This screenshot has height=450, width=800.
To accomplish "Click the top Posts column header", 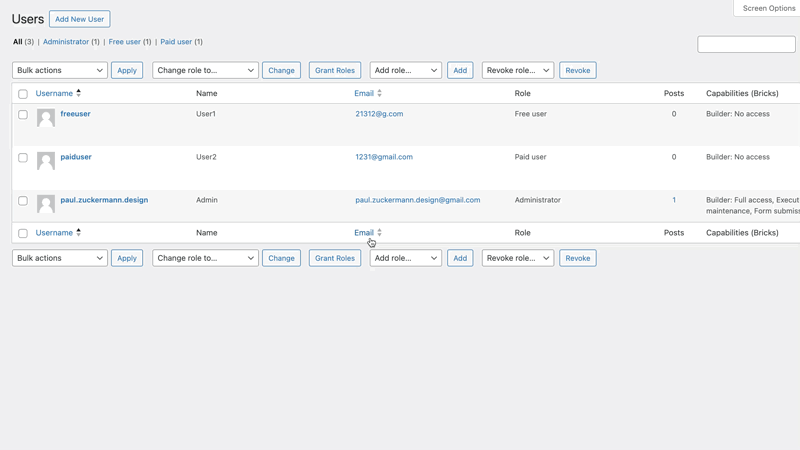I will [674, 93].
